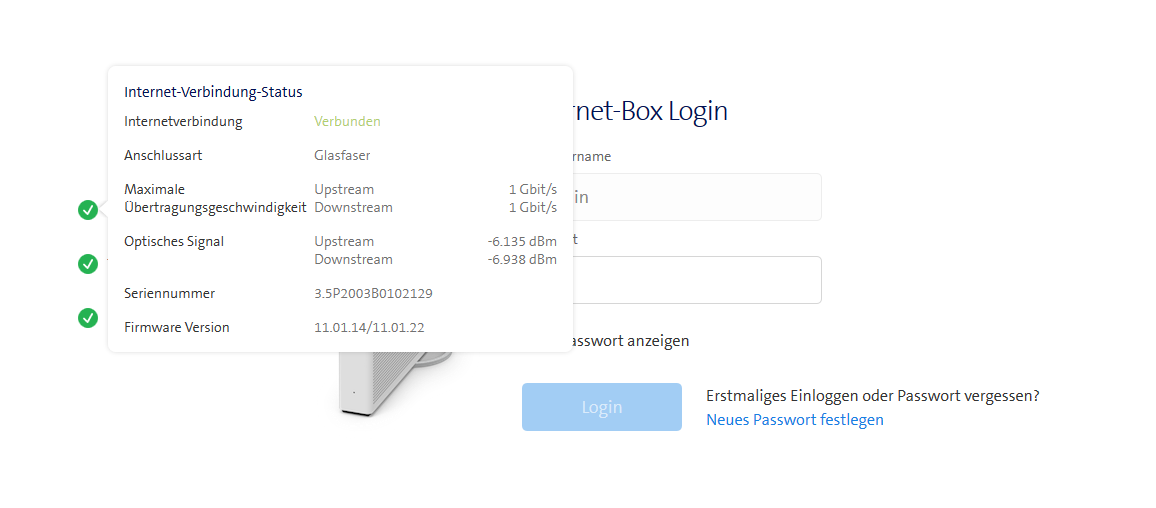Click the Upstream 1 Gbit/s speed value

coord(533,189)
